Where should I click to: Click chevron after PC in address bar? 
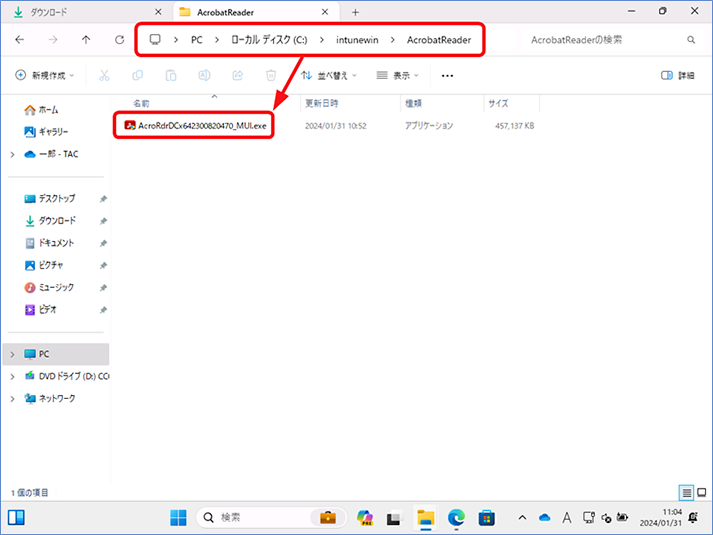click(x=217, y=40)
